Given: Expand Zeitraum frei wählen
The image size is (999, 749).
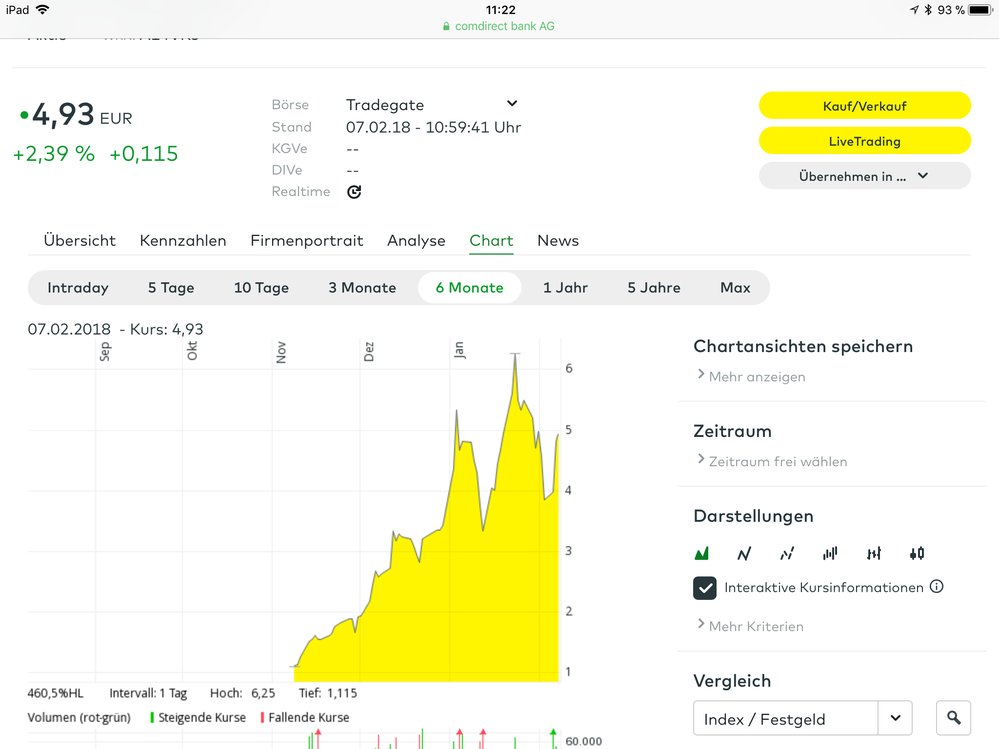Looking at the screenshot, I should click(777, 462).
